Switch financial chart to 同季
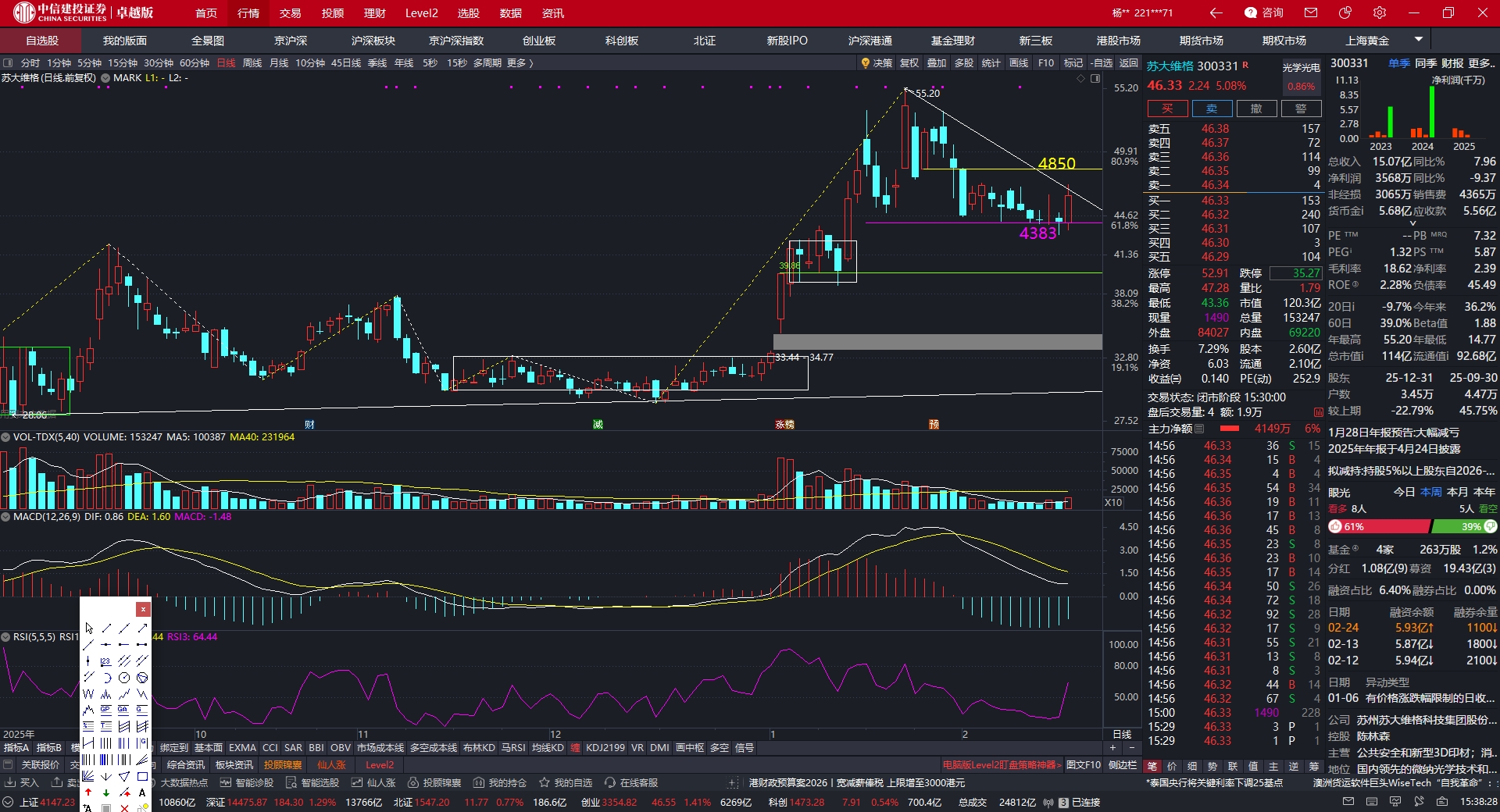The width and height of the screenshot is (1500, 812). pos(1426,63)
